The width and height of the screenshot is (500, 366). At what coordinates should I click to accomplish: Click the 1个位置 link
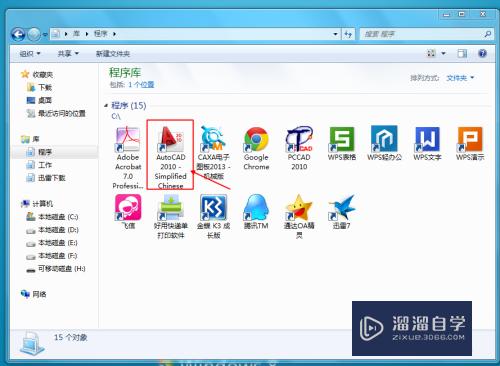pos(141,85)
